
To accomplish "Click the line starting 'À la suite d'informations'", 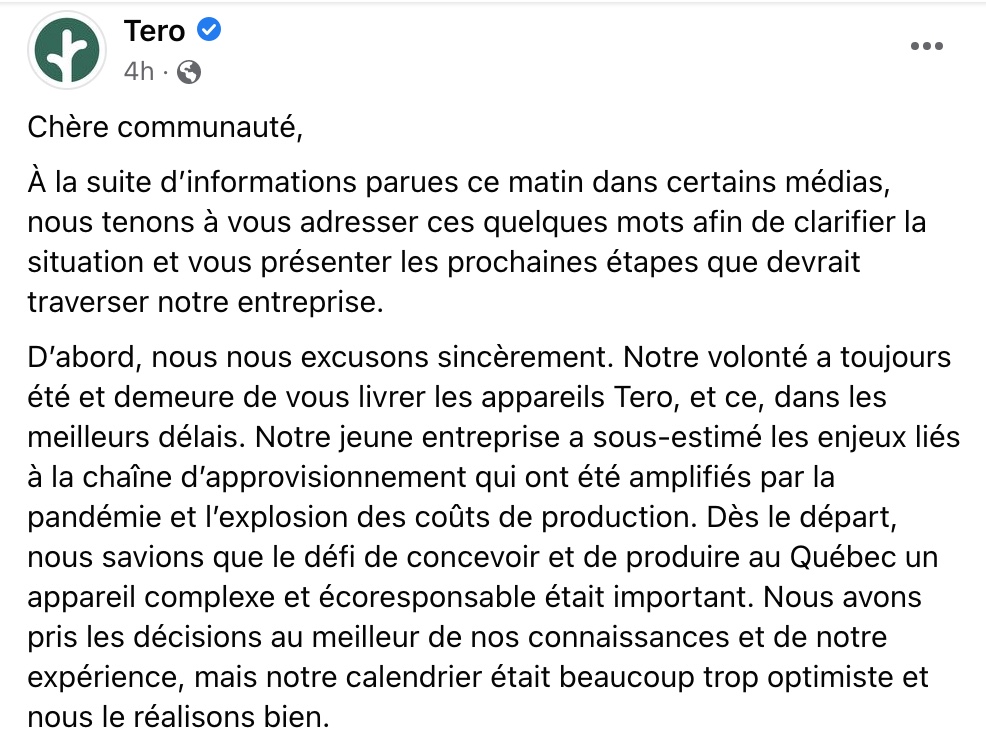I will click(x=459, y=183).
